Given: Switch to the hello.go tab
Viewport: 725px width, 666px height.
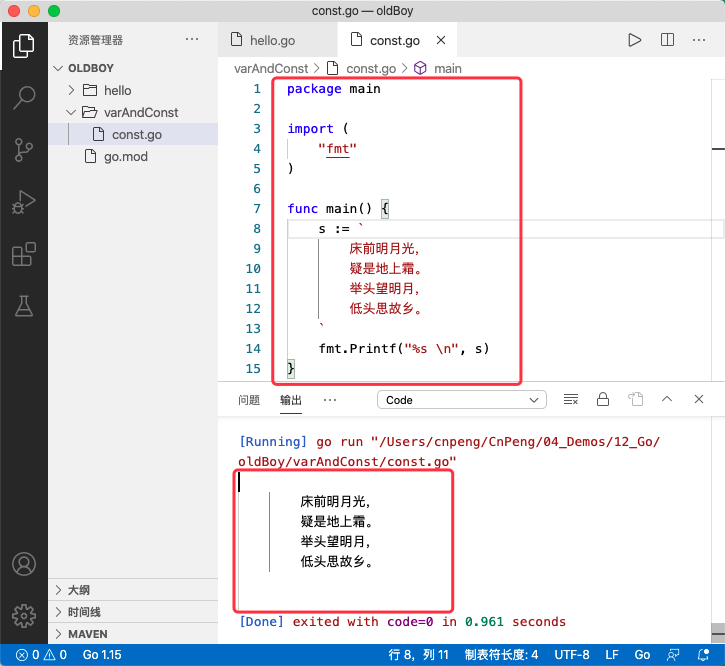Looking at the screenshot, I should click(x=271, y=41).
